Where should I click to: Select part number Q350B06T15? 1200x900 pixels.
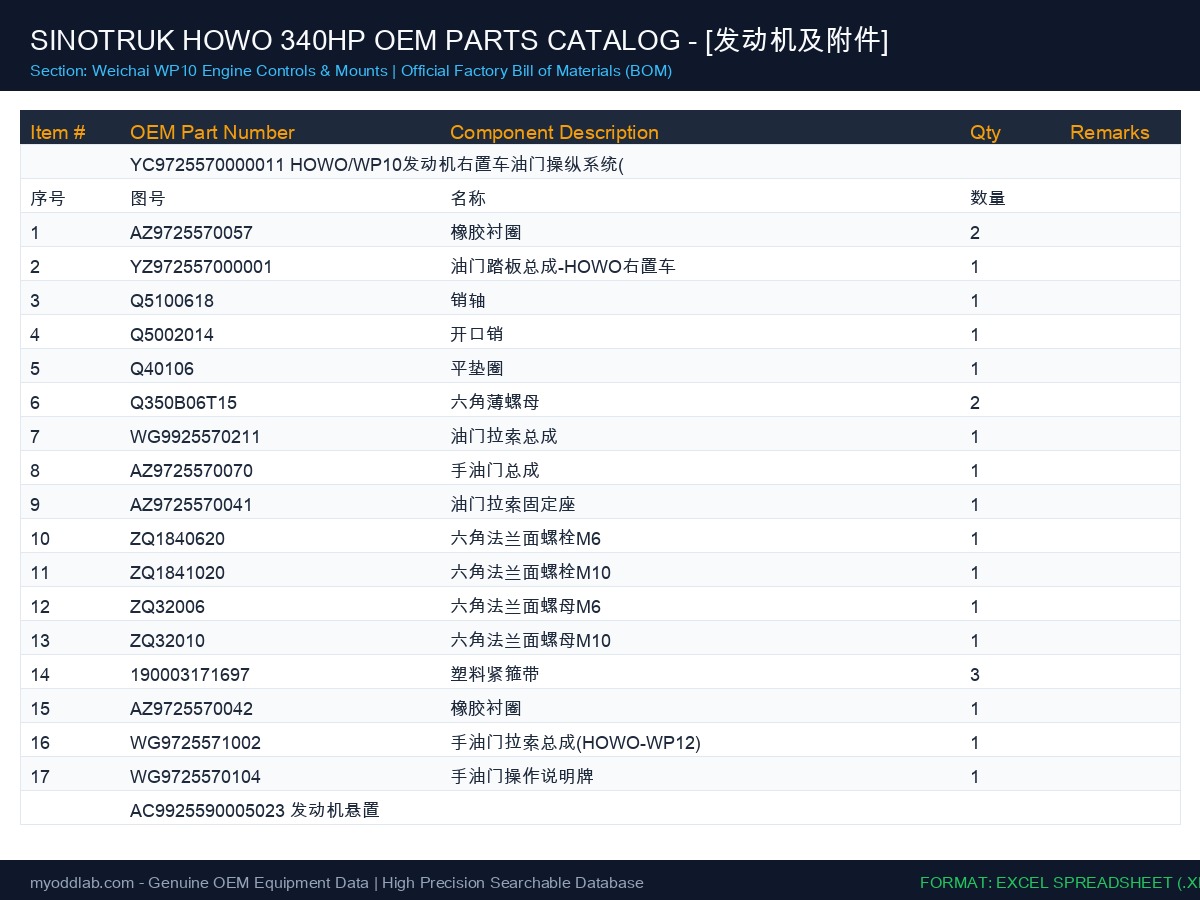tap(183, 403)
